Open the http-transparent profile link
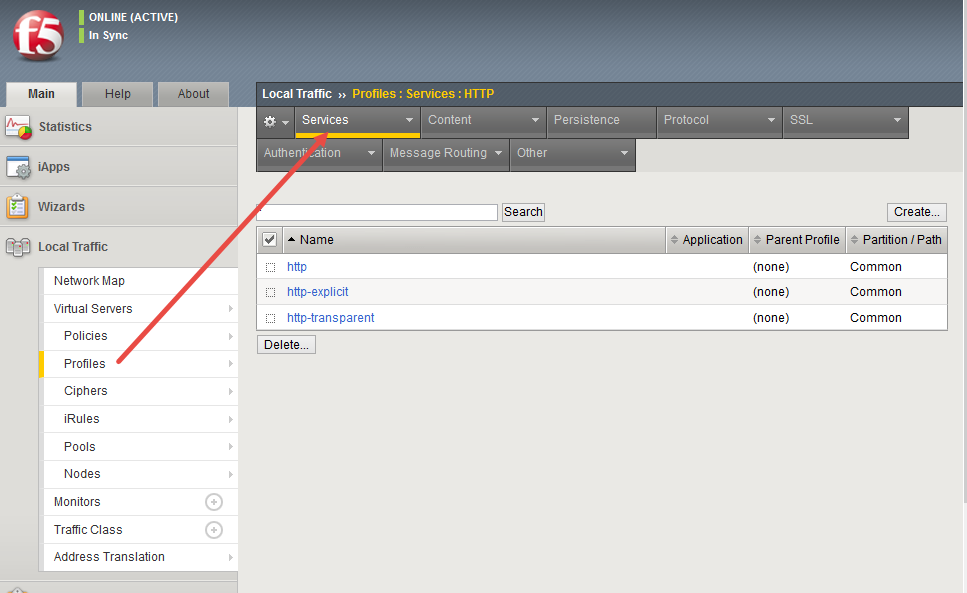Viewport: 967px width, 593px height. (330, 317)
